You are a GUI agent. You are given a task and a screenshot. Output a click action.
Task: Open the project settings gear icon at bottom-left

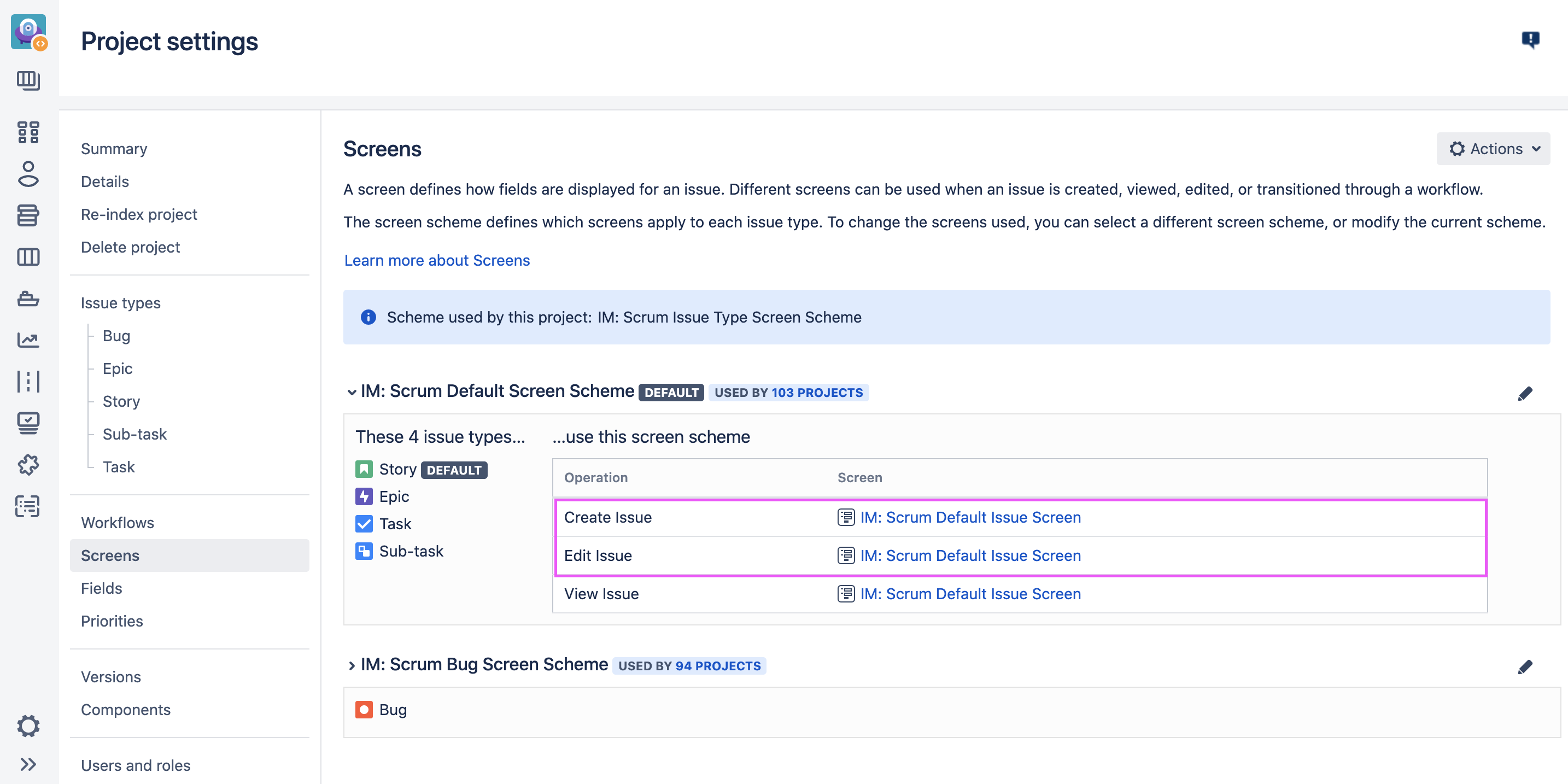pos(28,726)
